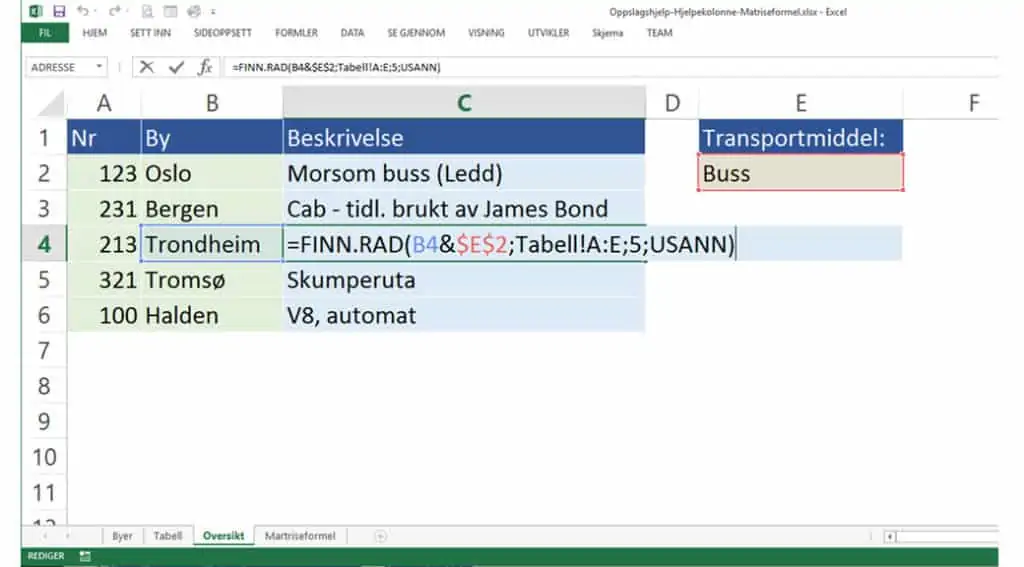Click the cell 'Skumperuta'
Screen dimensions: 1024x567
464,280
